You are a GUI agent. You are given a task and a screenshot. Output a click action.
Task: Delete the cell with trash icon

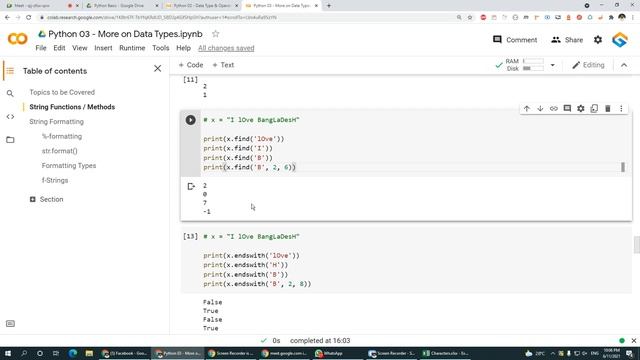tap(607, 109)
